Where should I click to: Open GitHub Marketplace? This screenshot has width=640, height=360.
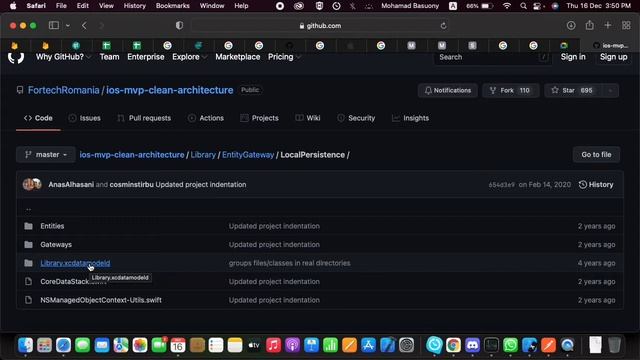(x=238, y=57)
